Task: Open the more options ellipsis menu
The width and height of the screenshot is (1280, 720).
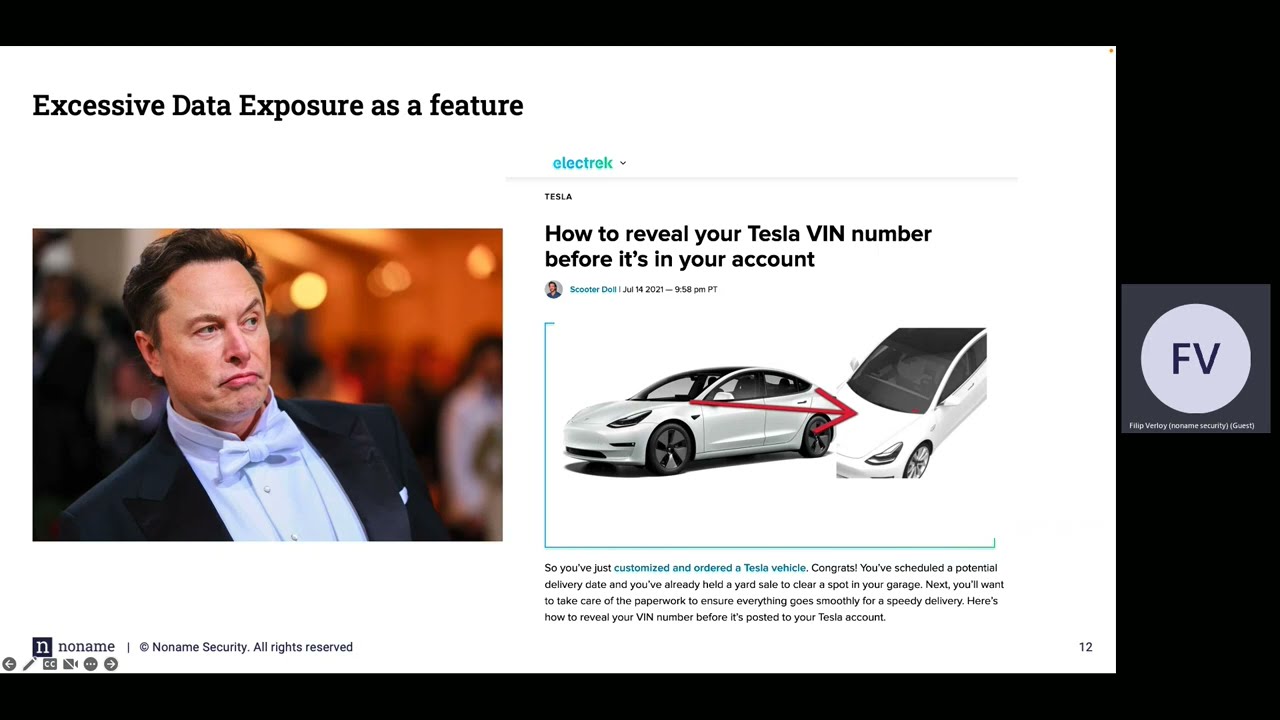Action: pos(90,664)
